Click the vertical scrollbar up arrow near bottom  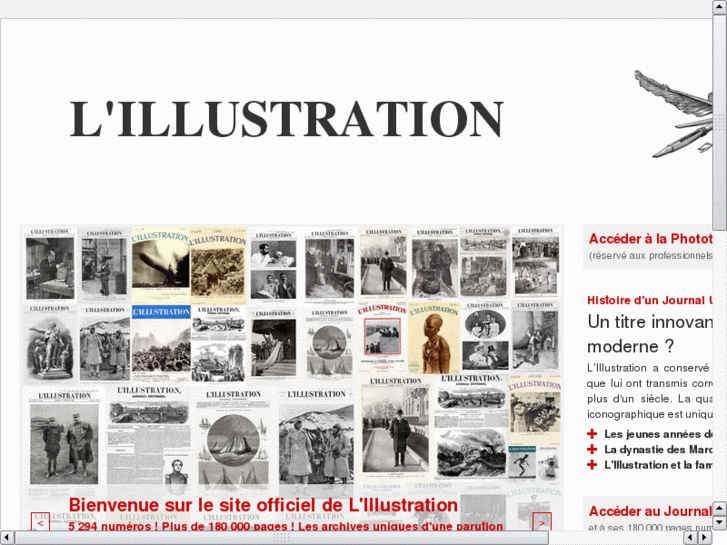(x=720, y=508)
